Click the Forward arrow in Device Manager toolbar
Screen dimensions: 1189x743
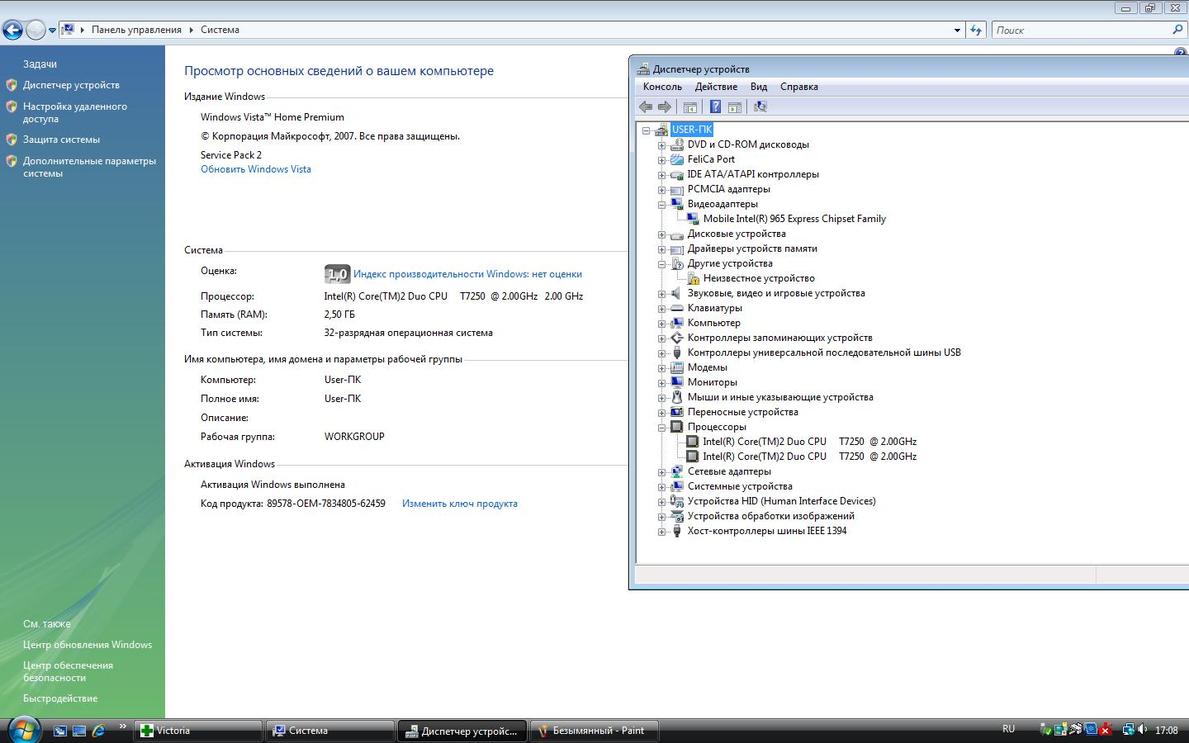coord(664,107)
